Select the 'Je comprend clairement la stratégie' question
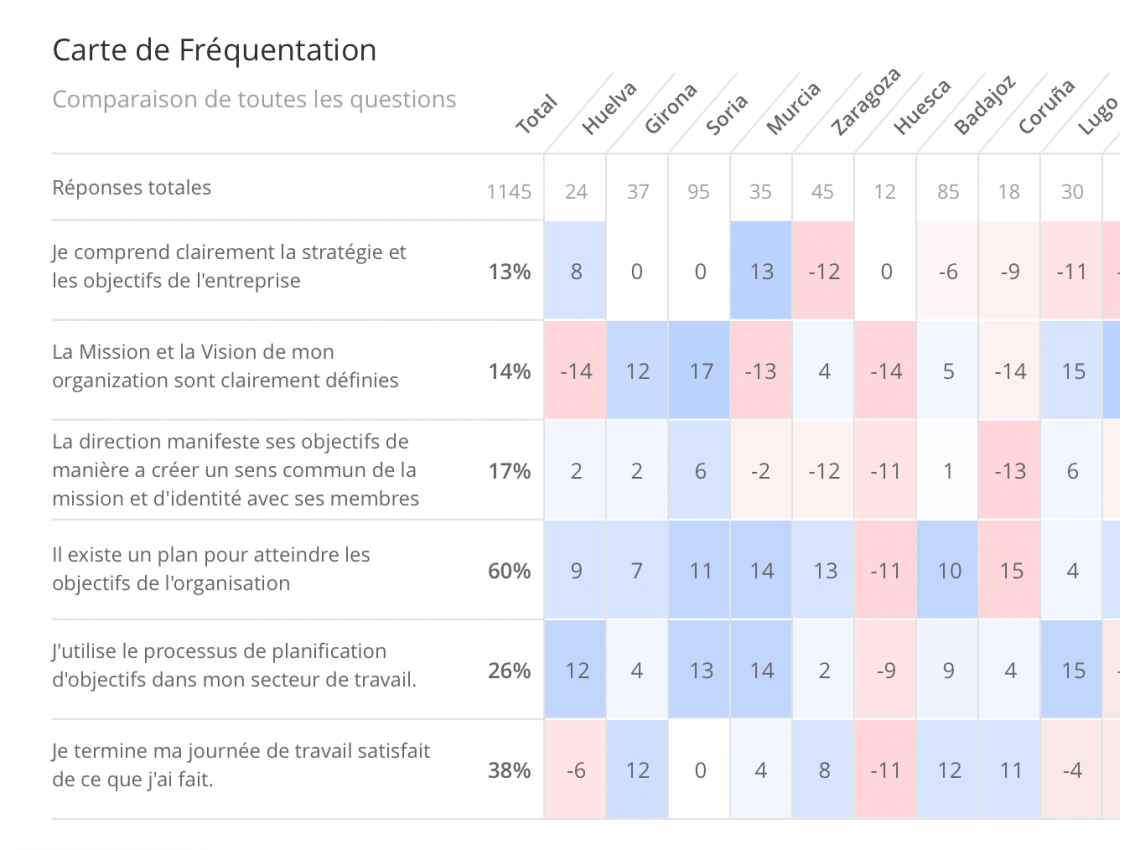 click(229, 266)
